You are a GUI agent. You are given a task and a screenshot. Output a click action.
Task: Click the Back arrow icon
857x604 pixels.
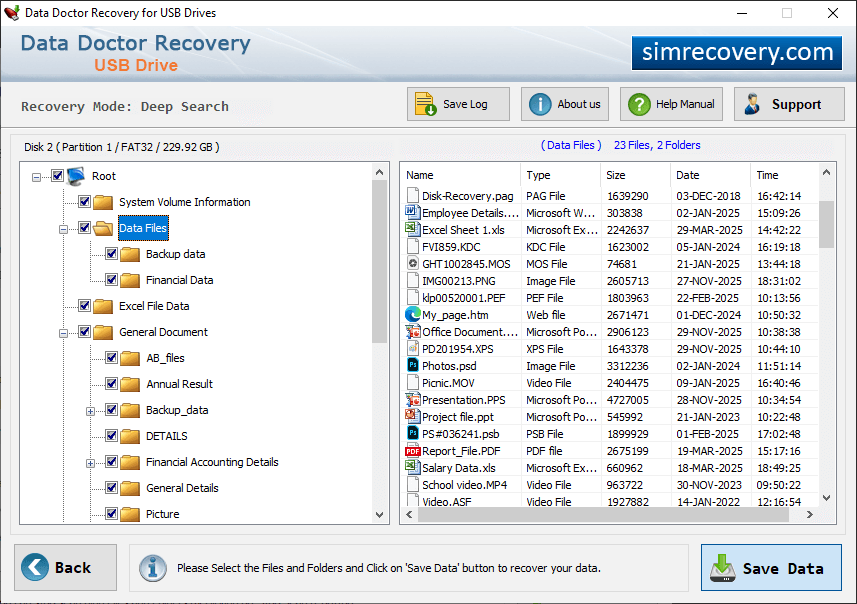[x=35, y=567]
